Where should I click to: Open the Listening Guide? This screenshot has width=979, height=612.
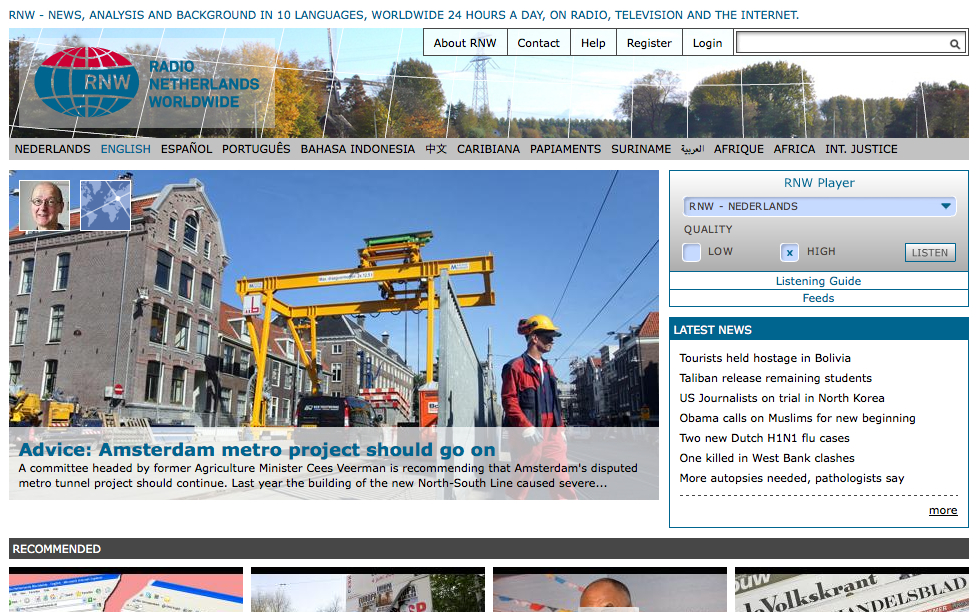[818, 281]
